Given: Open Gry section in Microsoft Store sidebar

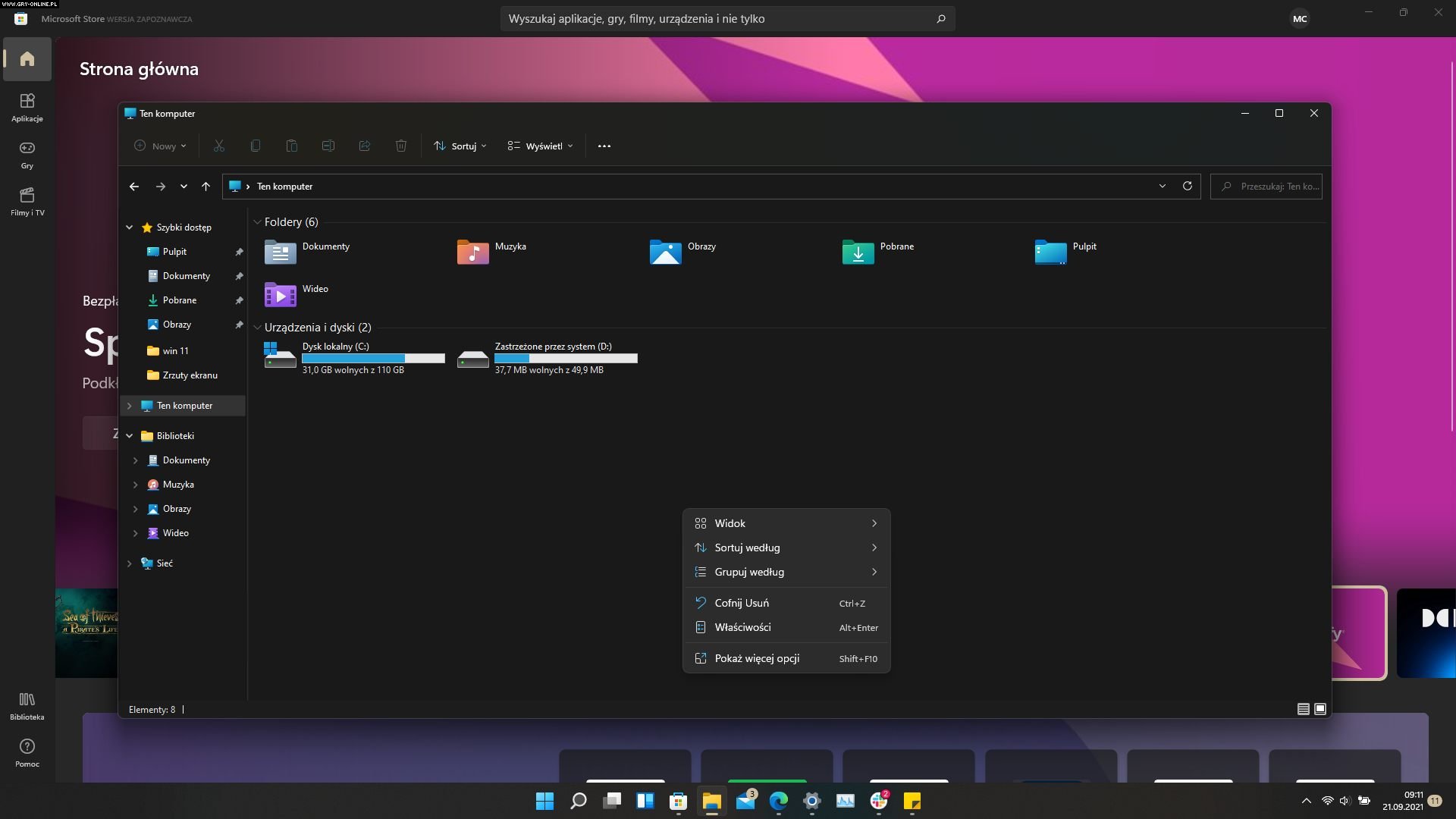Looking at the screenshot, I should pos(27,154).
